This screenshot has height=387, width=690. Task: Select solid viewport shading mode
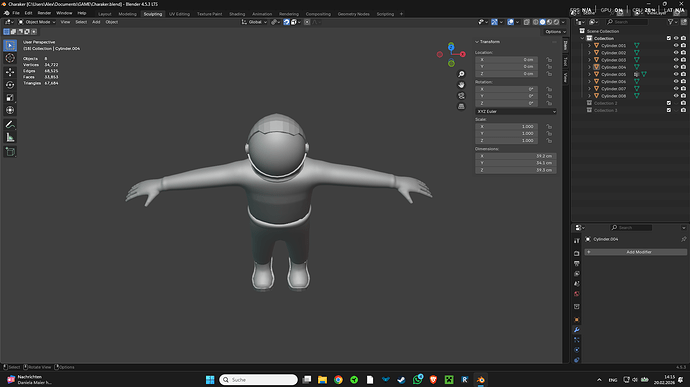pyautogui.click(x=543, y=22)
